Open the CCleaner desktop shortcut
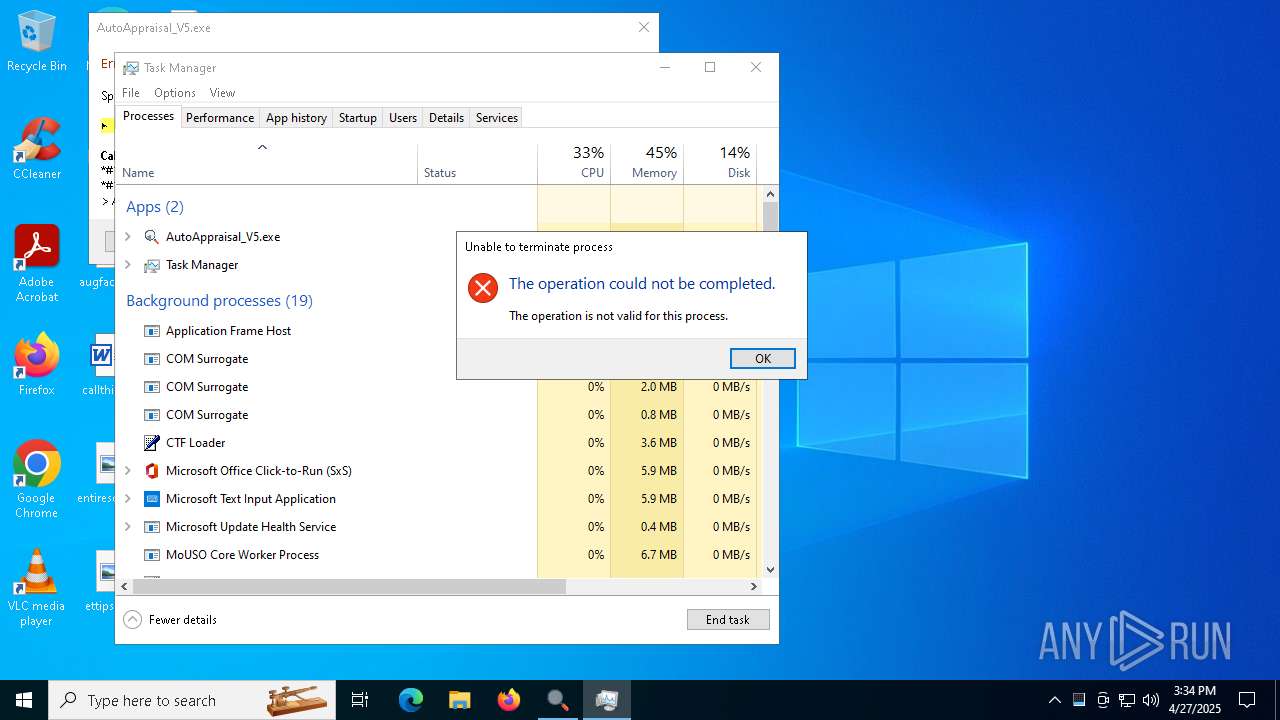The width and height of the screenshot is (1280, 720). coord(37,149)
